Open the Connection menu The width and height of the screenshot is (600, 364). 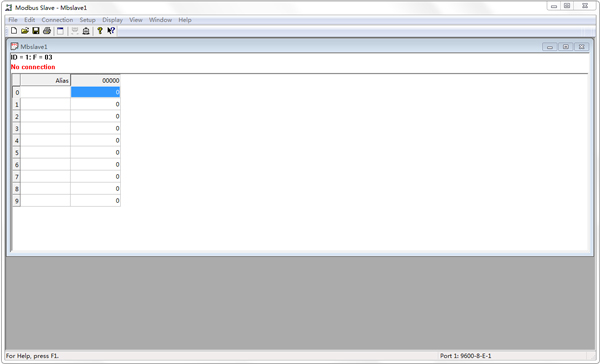point(57,20)
